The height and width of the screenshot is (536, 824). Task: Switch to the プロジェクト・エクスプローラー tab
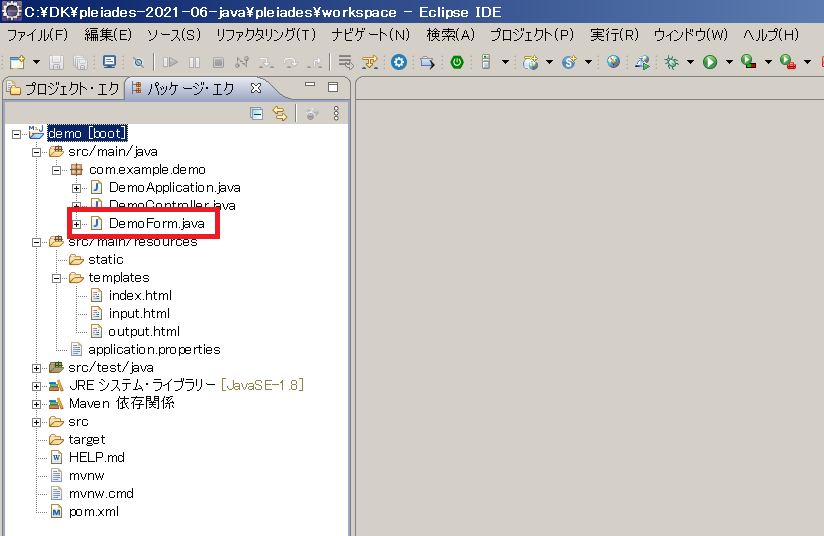[64, 88]
